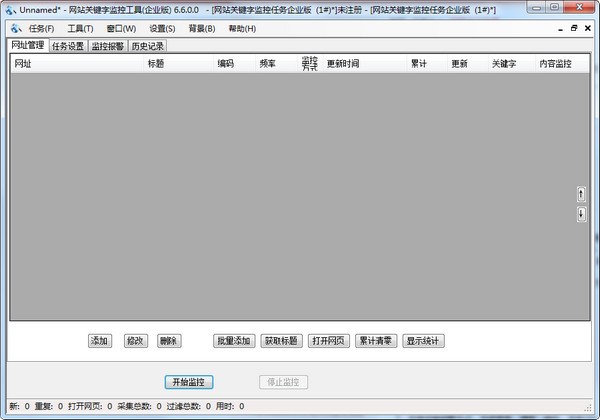Click the title bar application icon
The height and width of the screenshot is (420, 600).
(x=11, y=10)
